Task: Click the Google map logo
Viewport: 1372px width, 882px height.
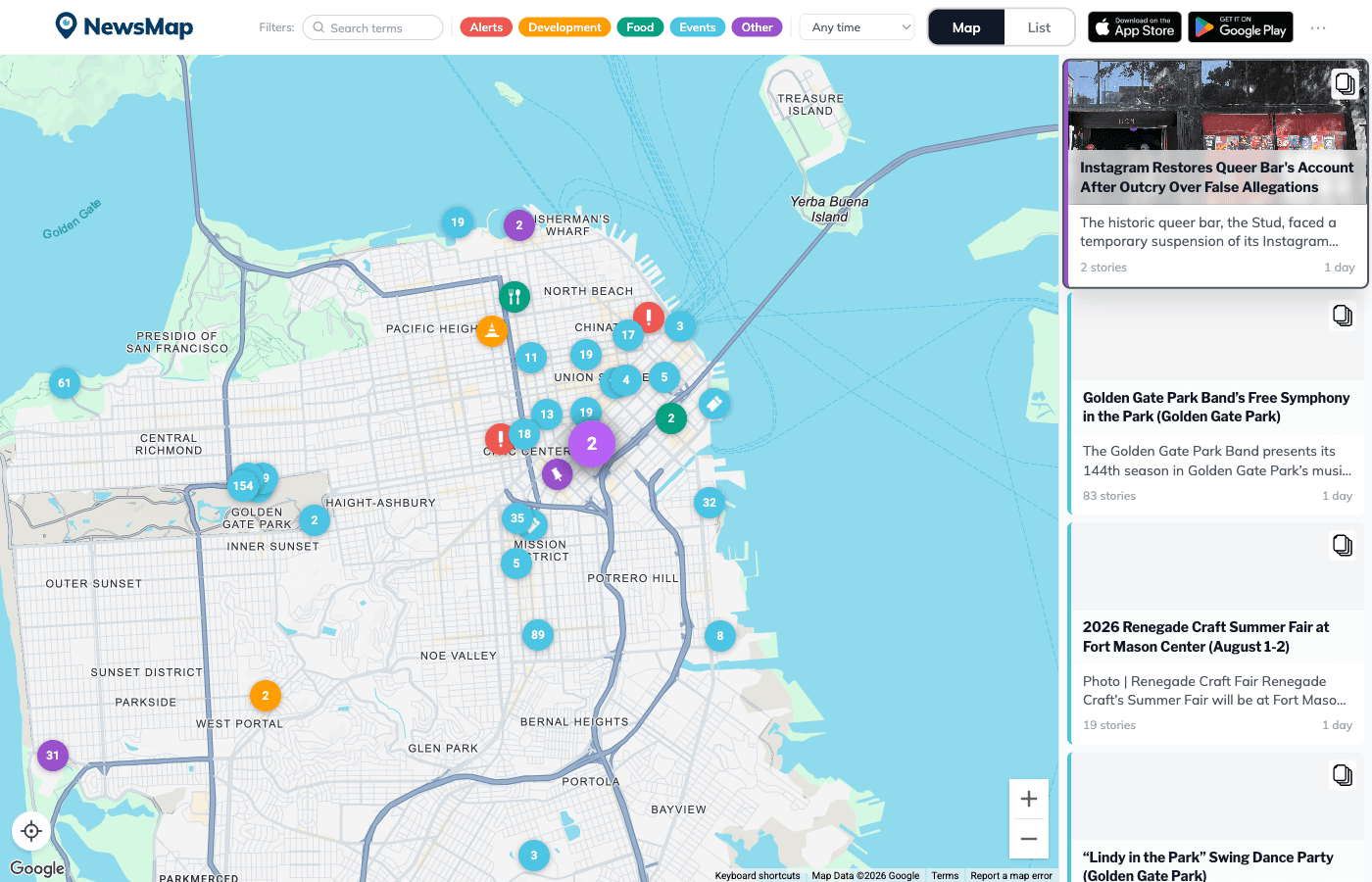Action: (37, 868)
